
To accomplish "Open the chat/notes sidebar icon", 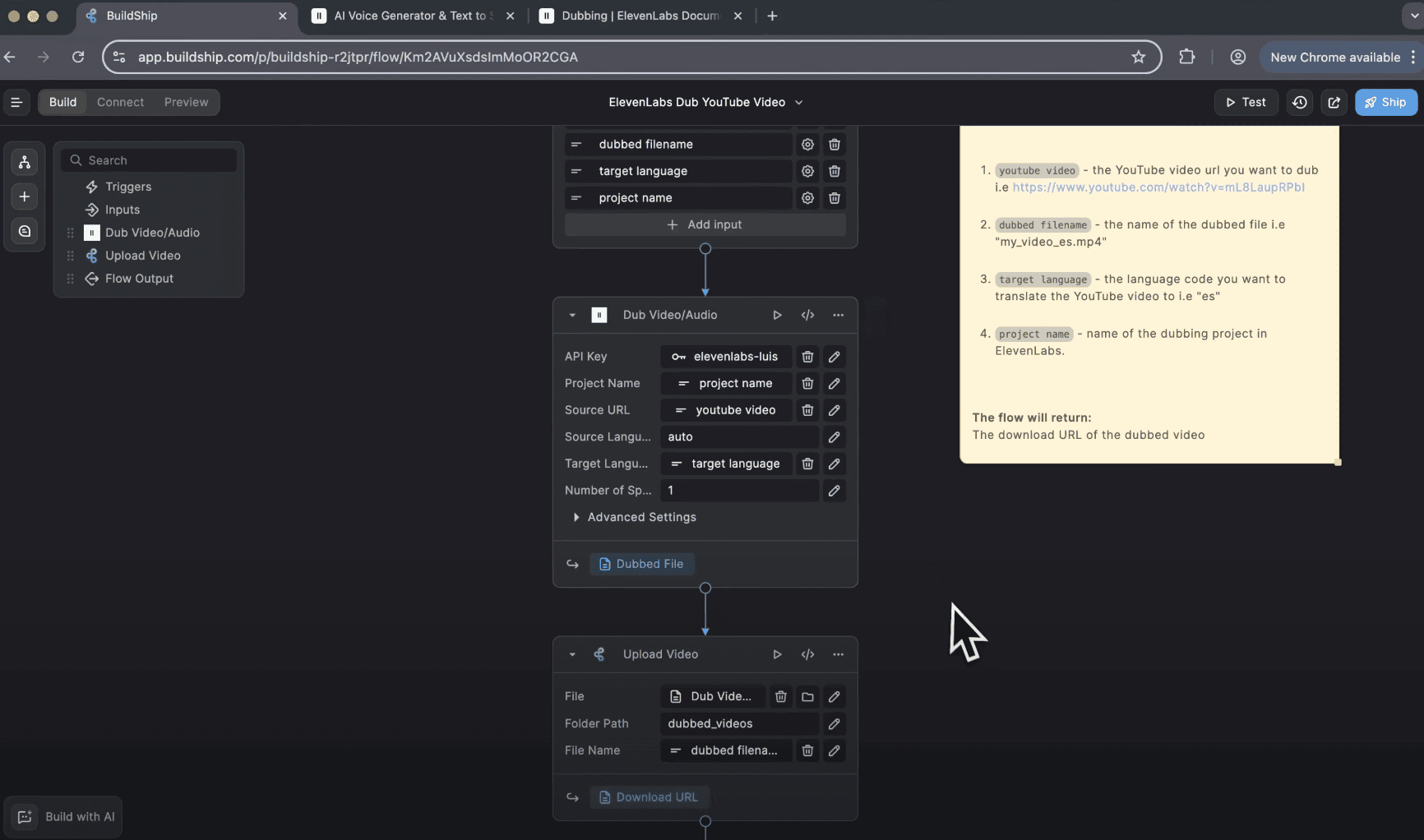I will coord(25,232).
